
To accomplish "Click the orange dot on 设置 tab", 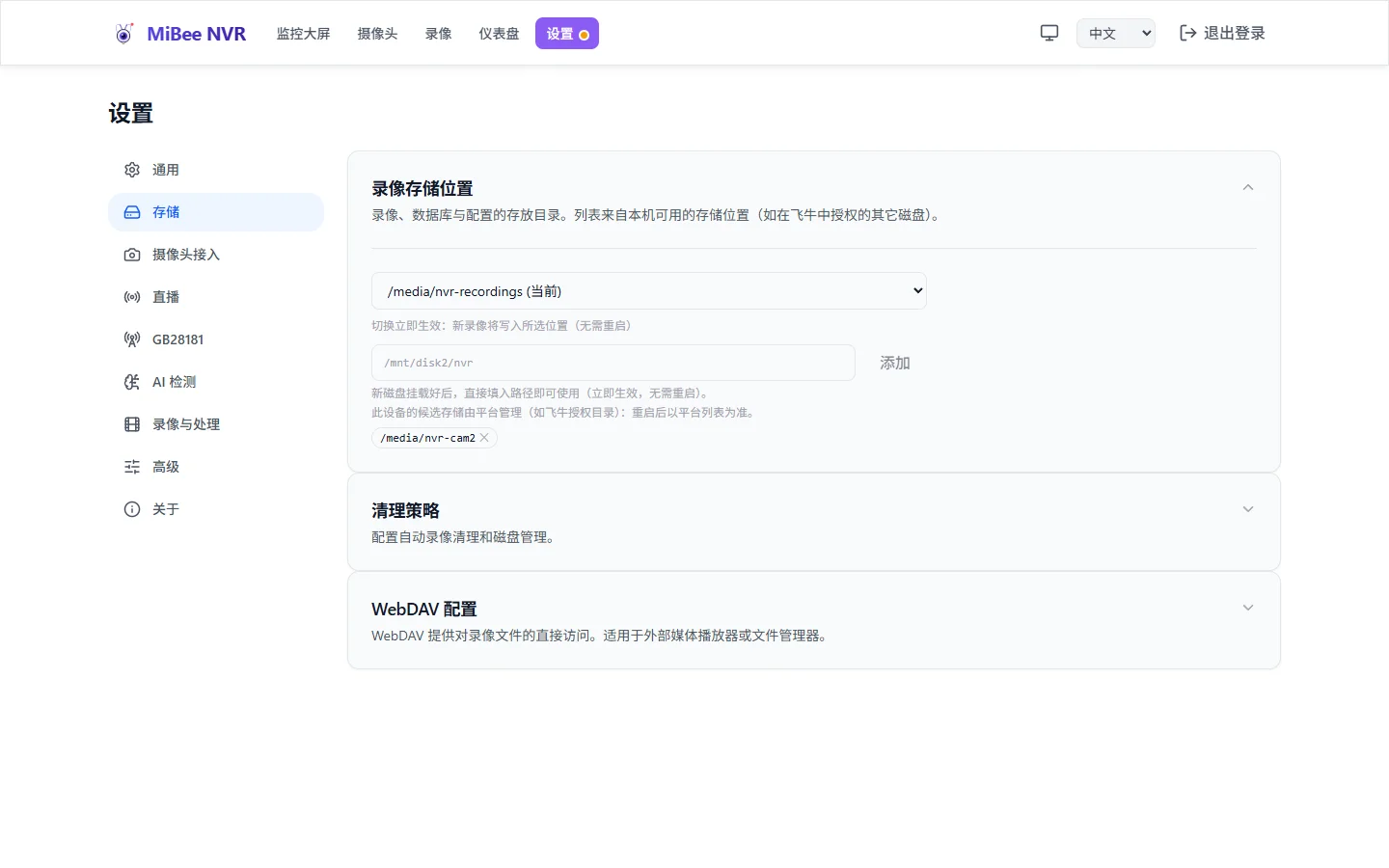I will pyautogui.click(x=584, y=35).
